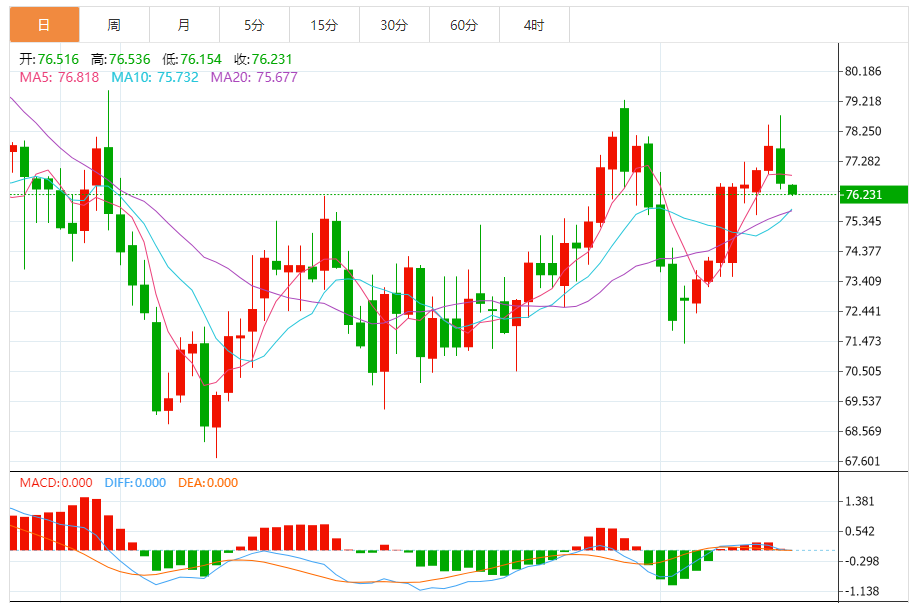Open the 4时 timeframe tab
This screenshot has height=603, width=918.
coord(534,25)
